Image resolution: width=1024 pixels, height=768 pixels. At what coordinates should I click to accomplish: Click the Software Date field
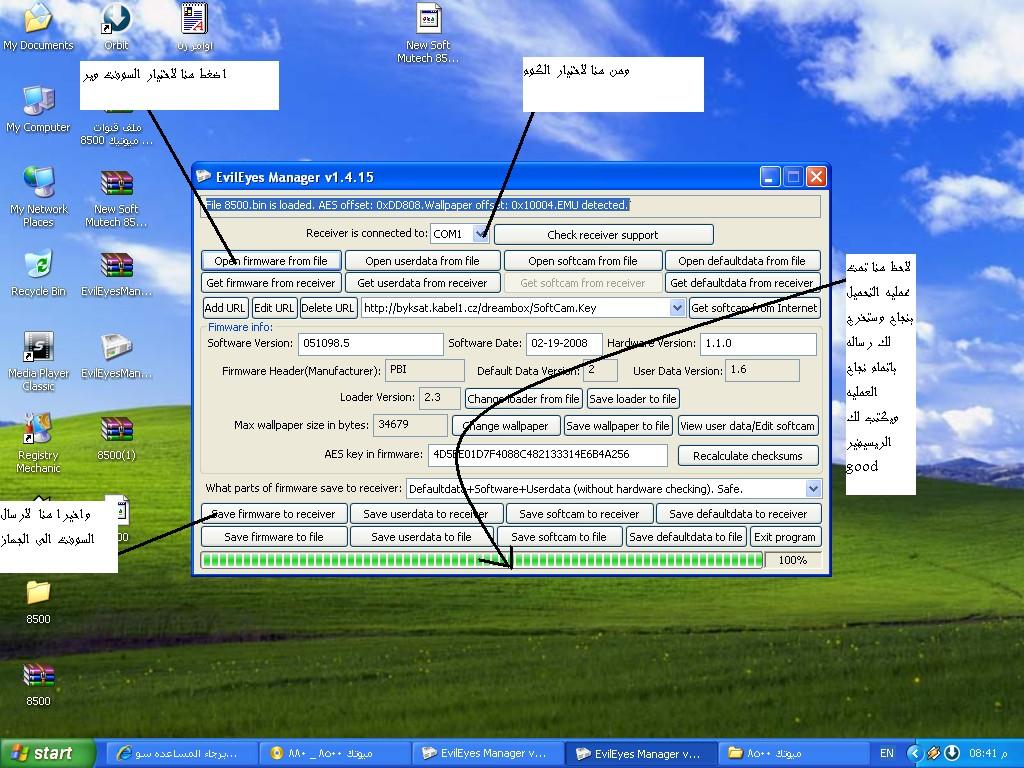tap(564, 344)
